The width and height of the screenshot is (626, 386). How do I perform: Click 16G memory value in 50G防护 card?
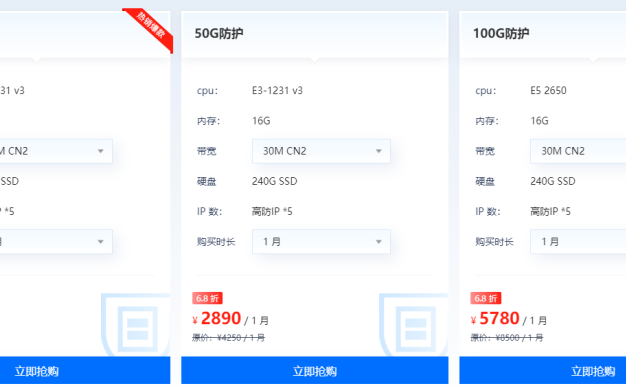pyautogui.click(x=261, y=121)
